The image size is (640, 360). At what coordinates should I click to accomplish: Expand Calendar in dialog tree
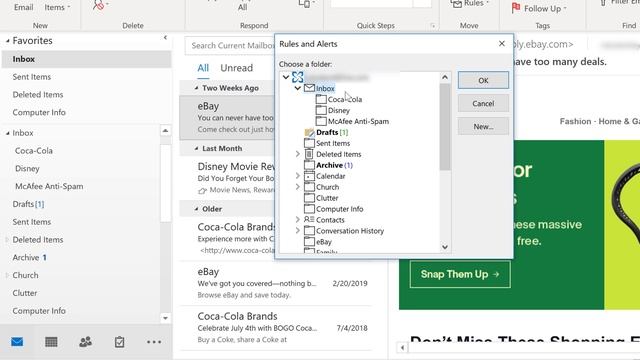coord(298,176)
